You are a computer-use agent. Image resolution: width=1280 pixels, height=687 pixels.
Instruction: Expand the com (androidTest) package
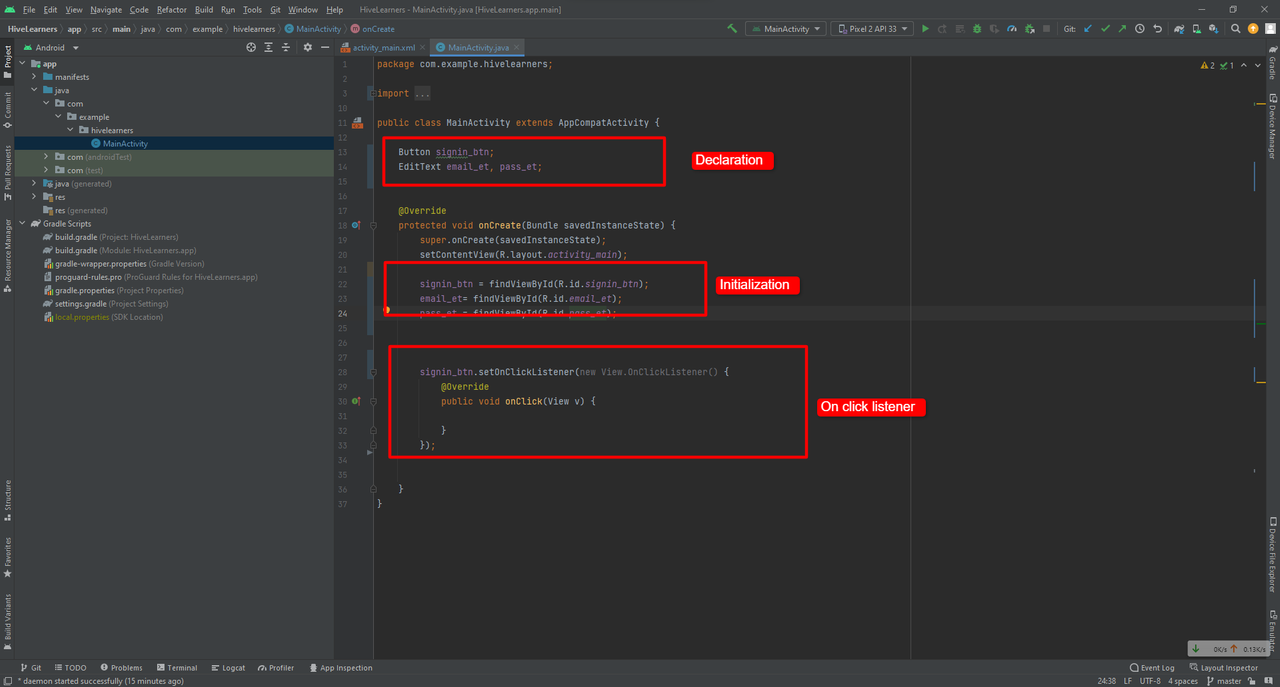click(47, 157)
